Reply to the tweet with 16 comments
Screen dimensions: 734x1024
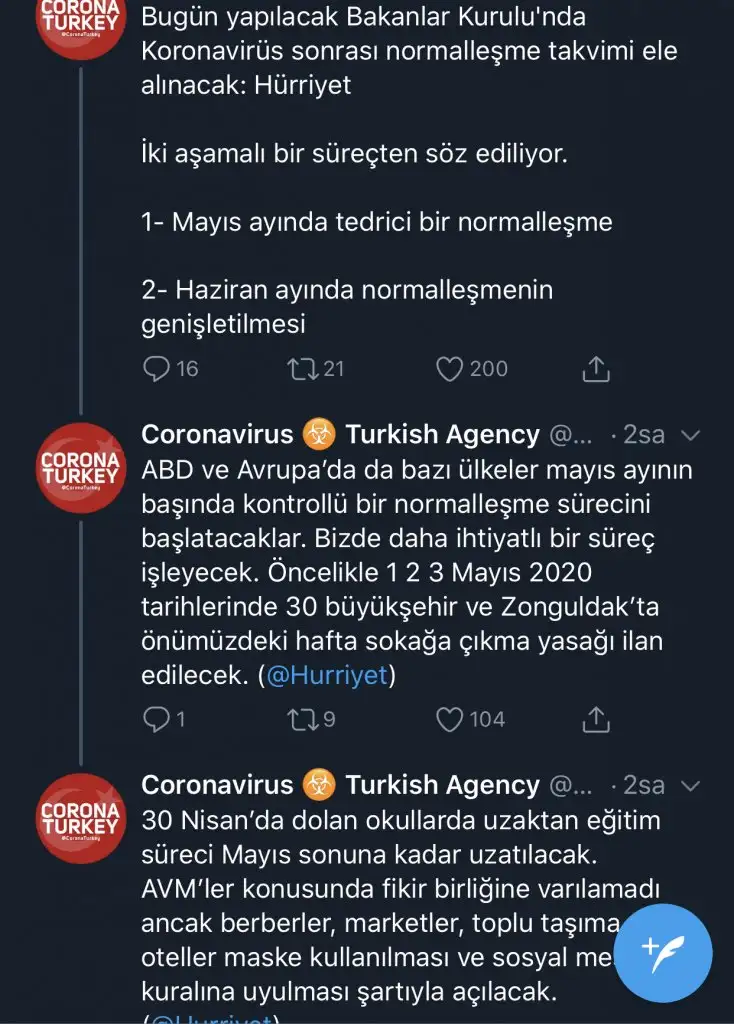157,369
